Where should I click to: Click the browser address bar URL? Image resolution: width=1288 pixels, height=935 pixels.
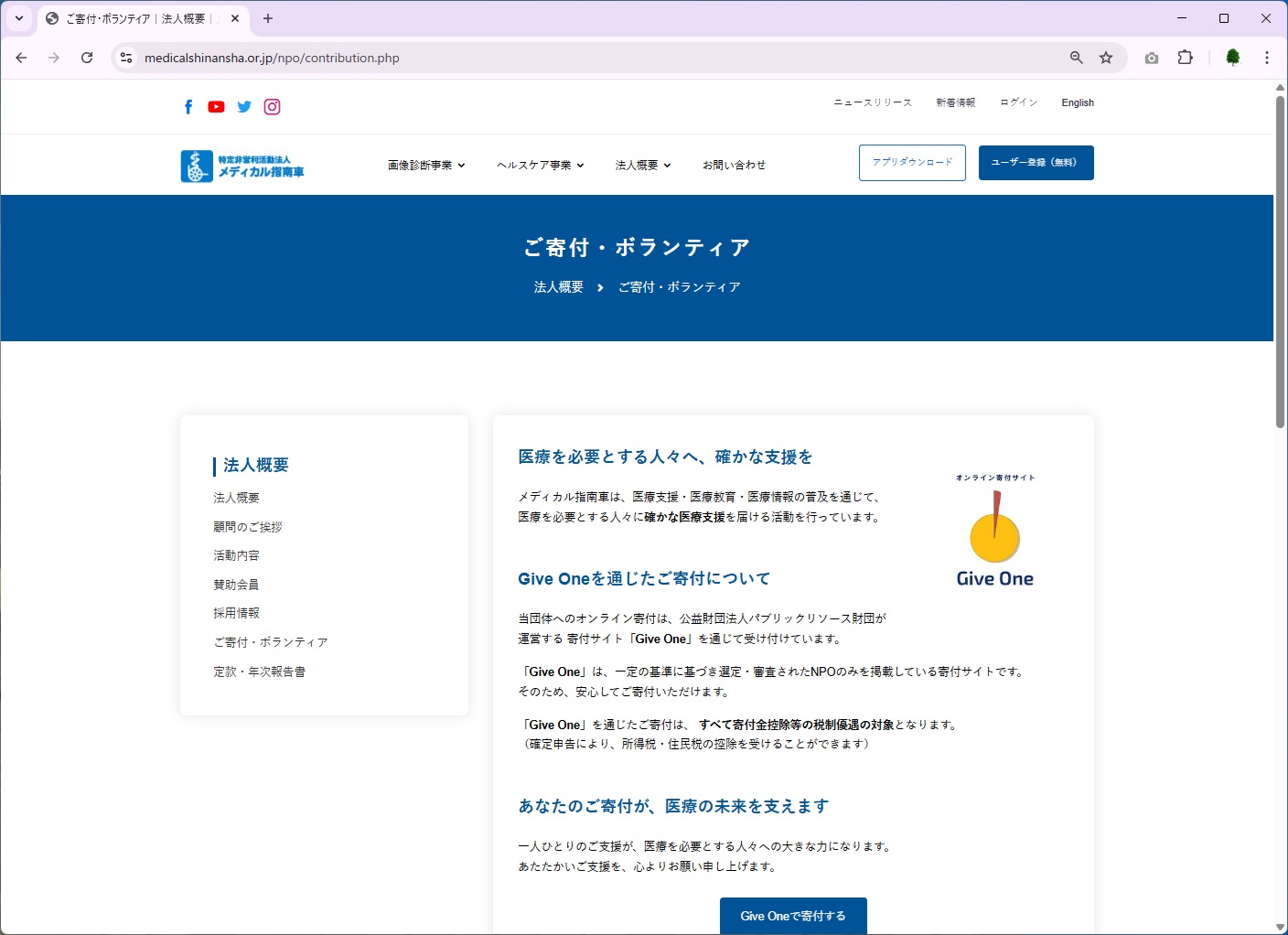tap(272, 58)
